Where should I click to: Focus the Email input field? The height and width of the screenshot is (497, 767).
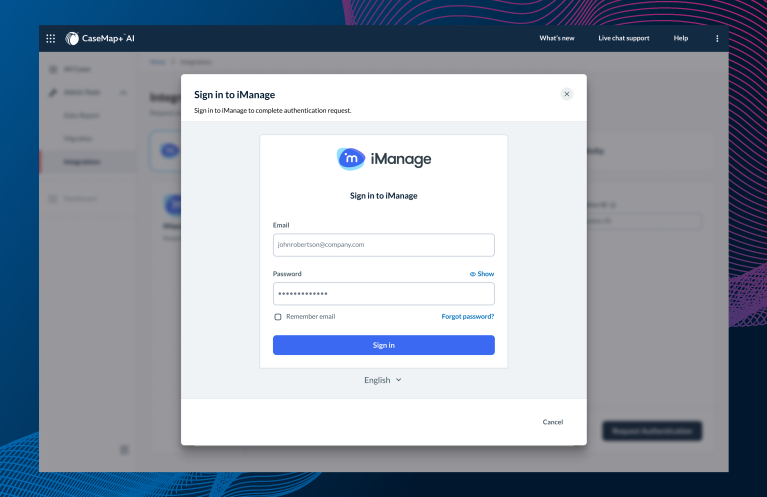tap(384, 245)
